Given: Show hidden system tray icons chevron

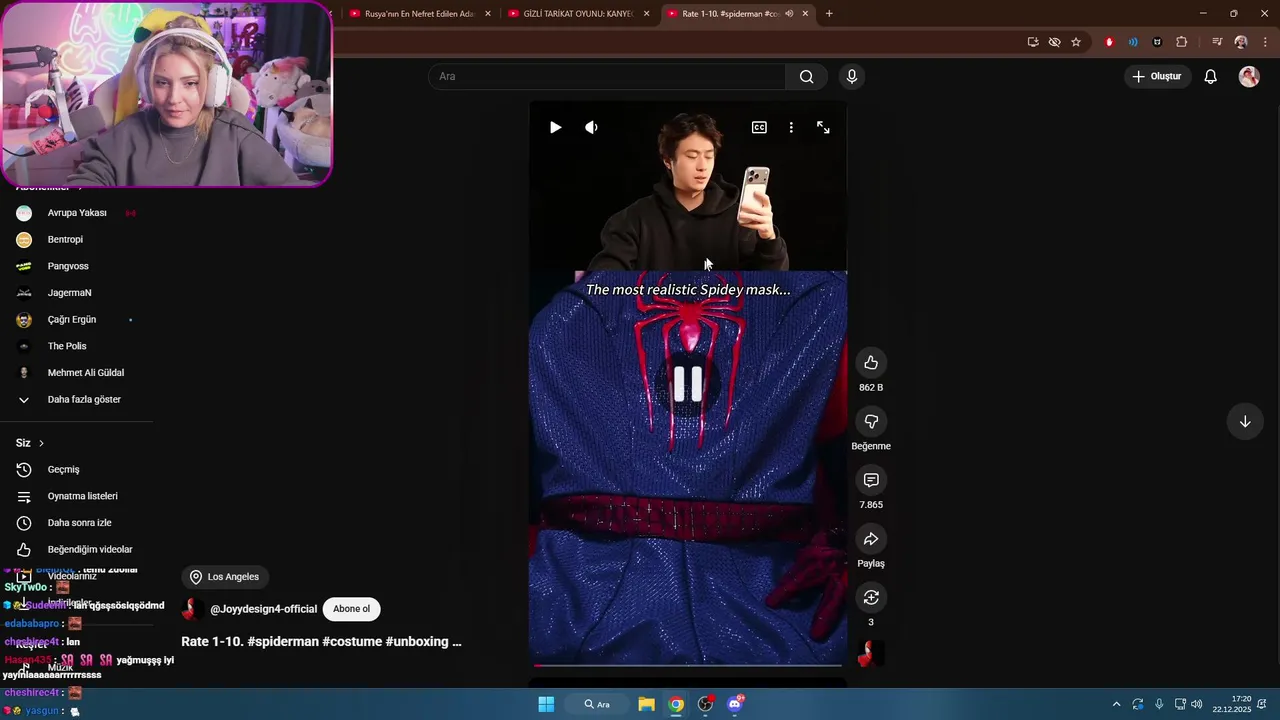Looking at the screenshot, I should click(x=1116, y=704).
